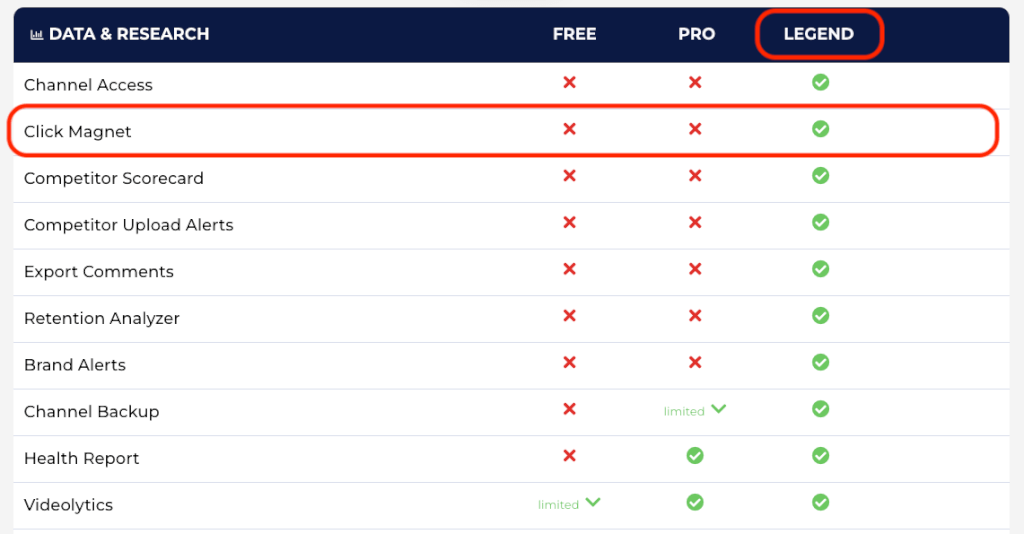Expand the limited chevron for Channel Backup Pro
This screenshot has height=534, width=1024.
(x=718, y=409)
